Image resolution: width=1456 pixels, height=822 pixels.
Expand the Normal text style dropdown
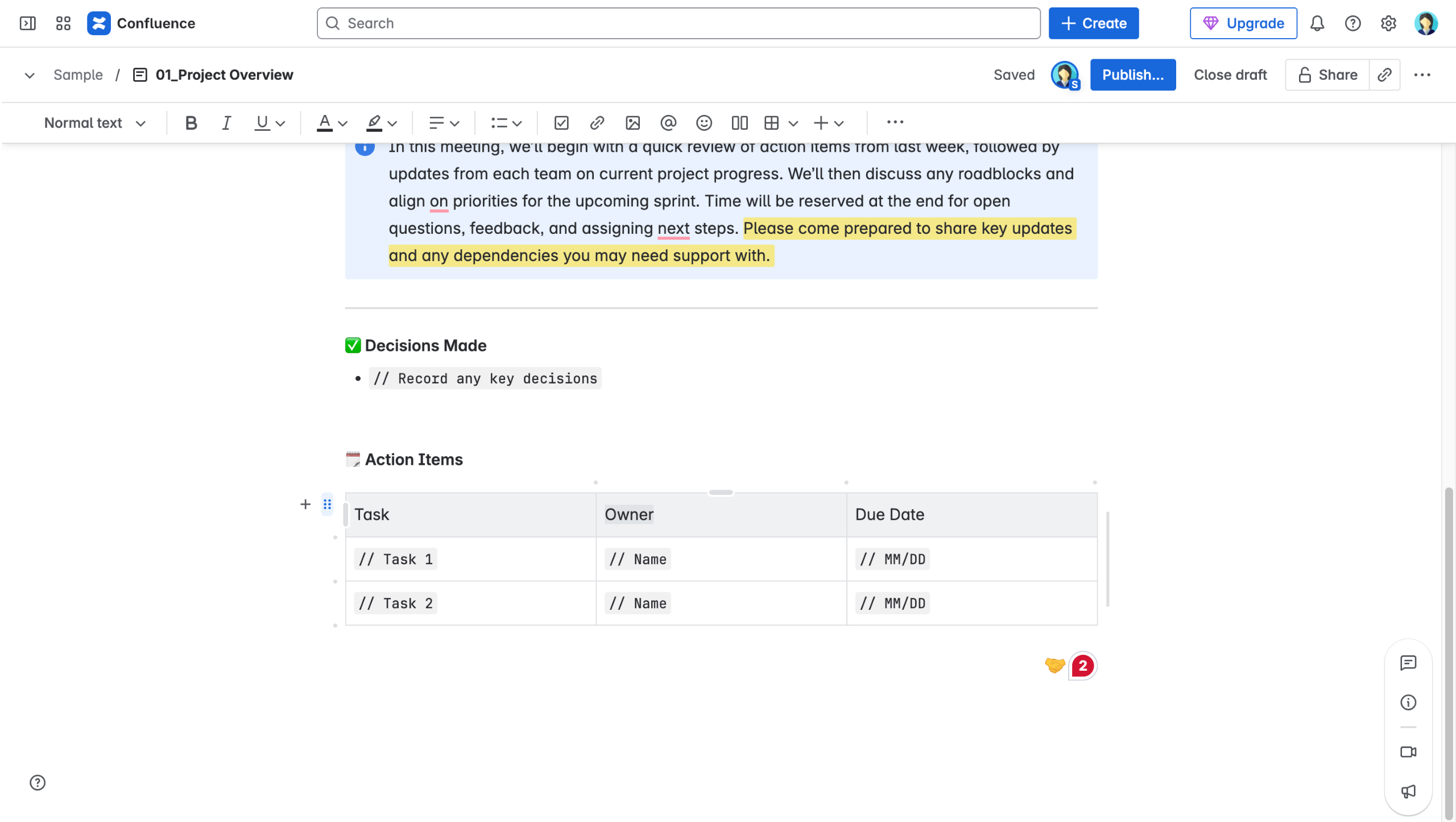click(95, 123)
